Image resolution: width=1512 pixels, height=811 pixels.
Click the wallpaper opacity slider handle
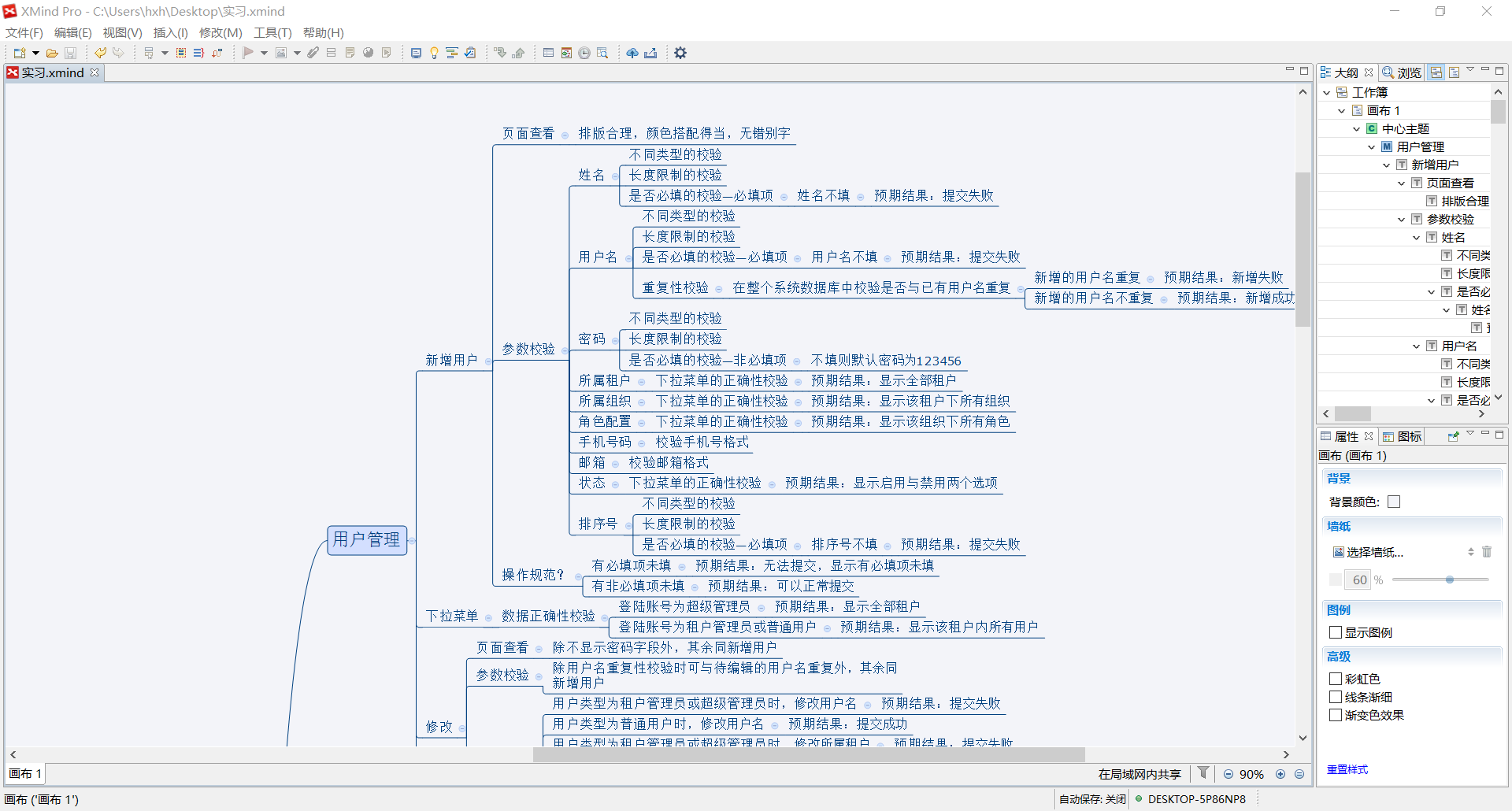point(1449,580)
